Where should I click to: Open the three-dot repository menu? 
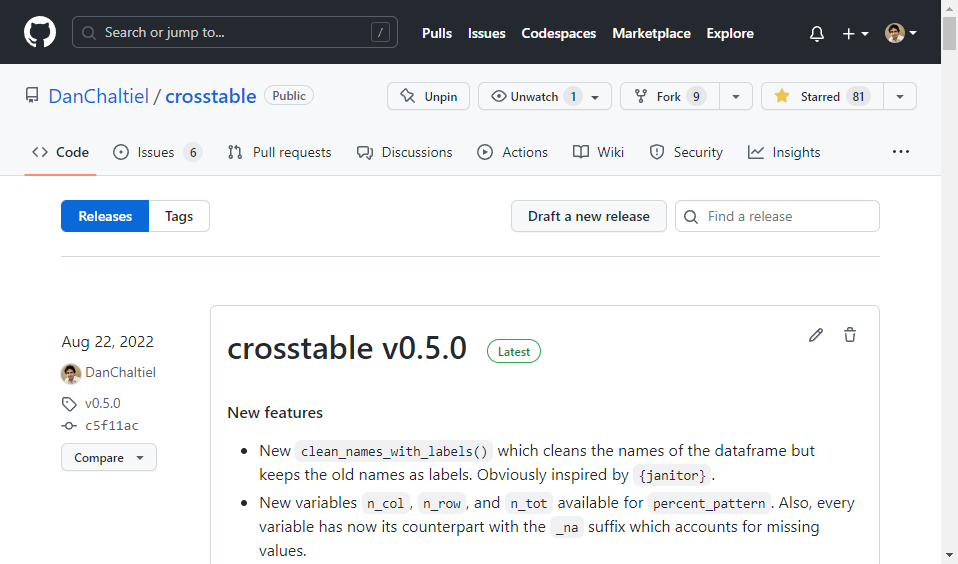click(901, 152)
